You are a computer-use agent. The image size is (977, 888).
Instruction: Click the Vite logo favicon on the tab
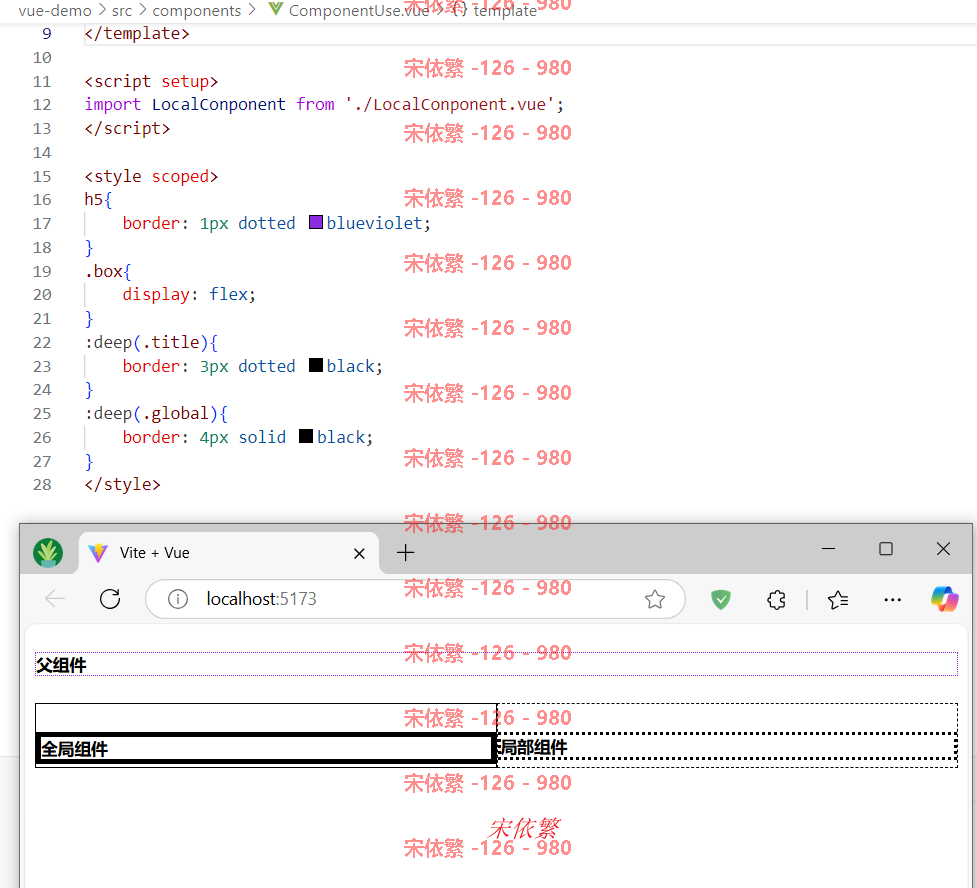click(98, 553)
